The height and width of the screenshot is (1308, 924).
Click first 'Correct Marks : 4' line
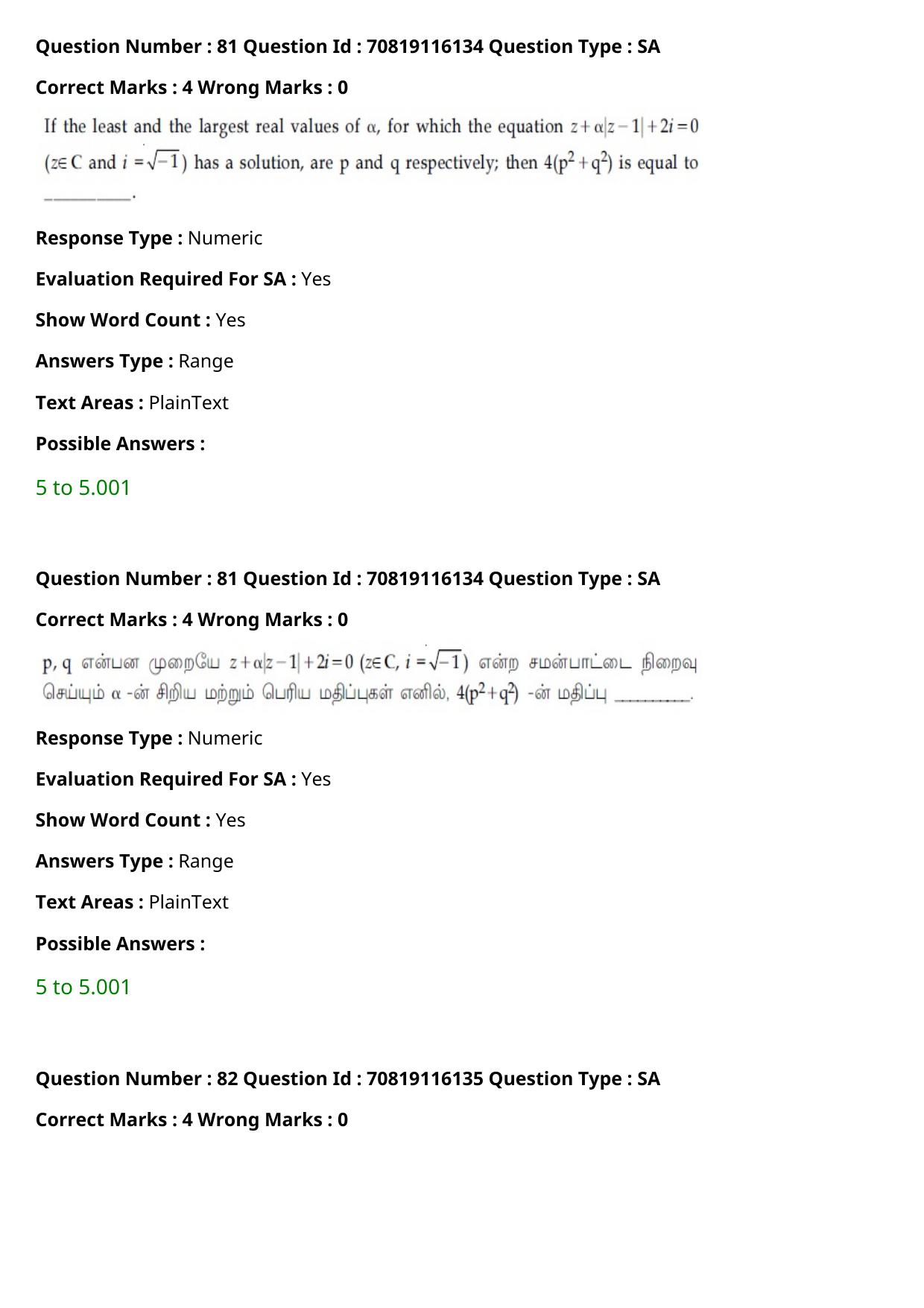(192, 87)
